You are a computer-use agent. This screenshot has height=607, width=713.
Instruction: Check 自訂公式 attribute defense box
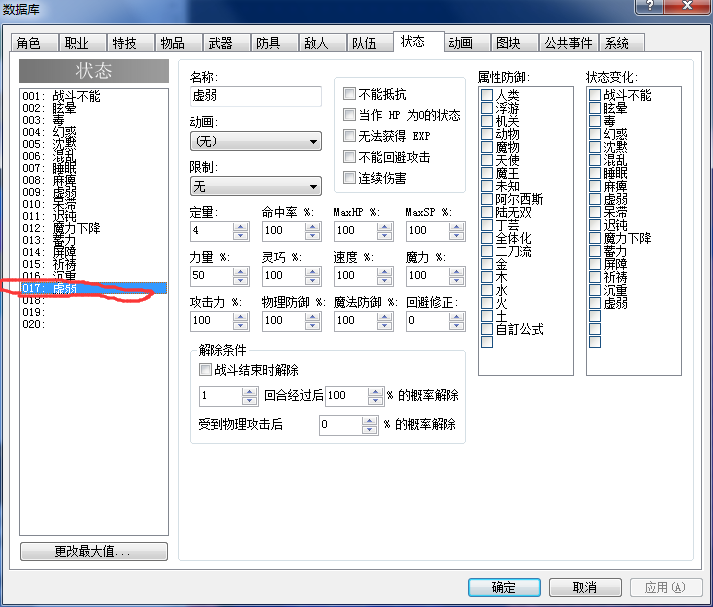coord(487,329)
